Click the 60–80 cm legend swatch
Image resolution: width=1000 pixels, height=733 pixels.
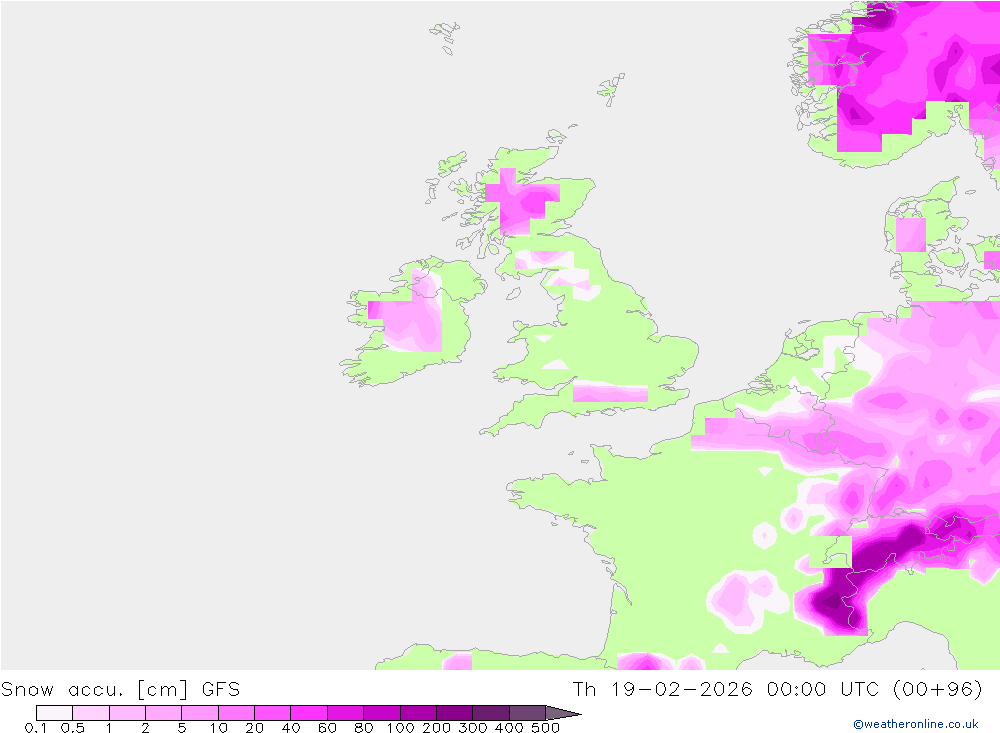pyautogui.click(x=346, y=713)
